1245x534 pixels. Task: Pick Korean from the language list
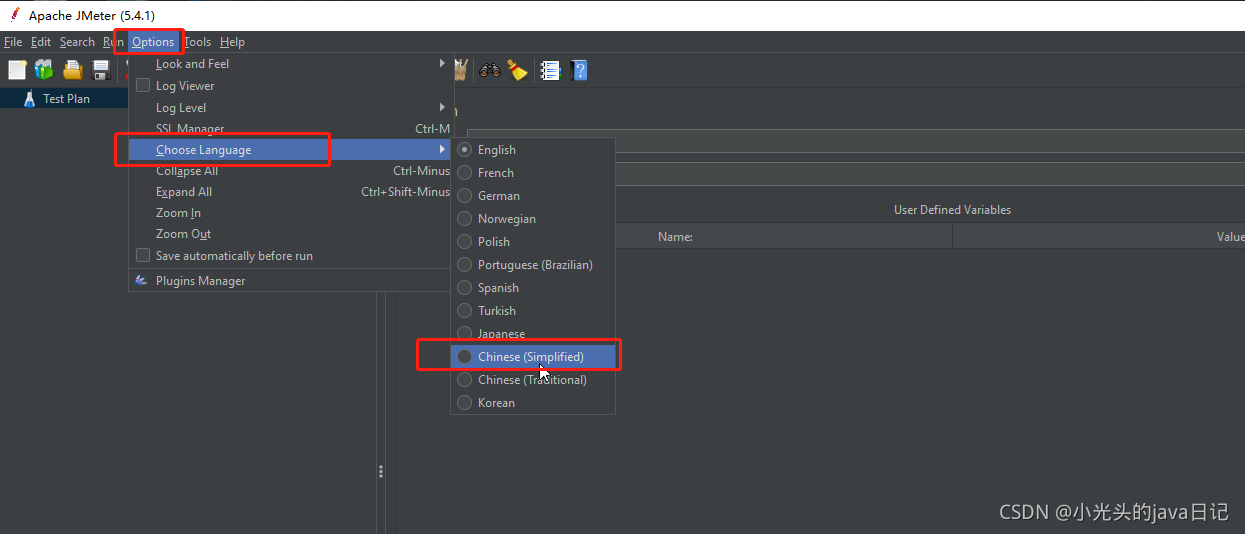533,403
